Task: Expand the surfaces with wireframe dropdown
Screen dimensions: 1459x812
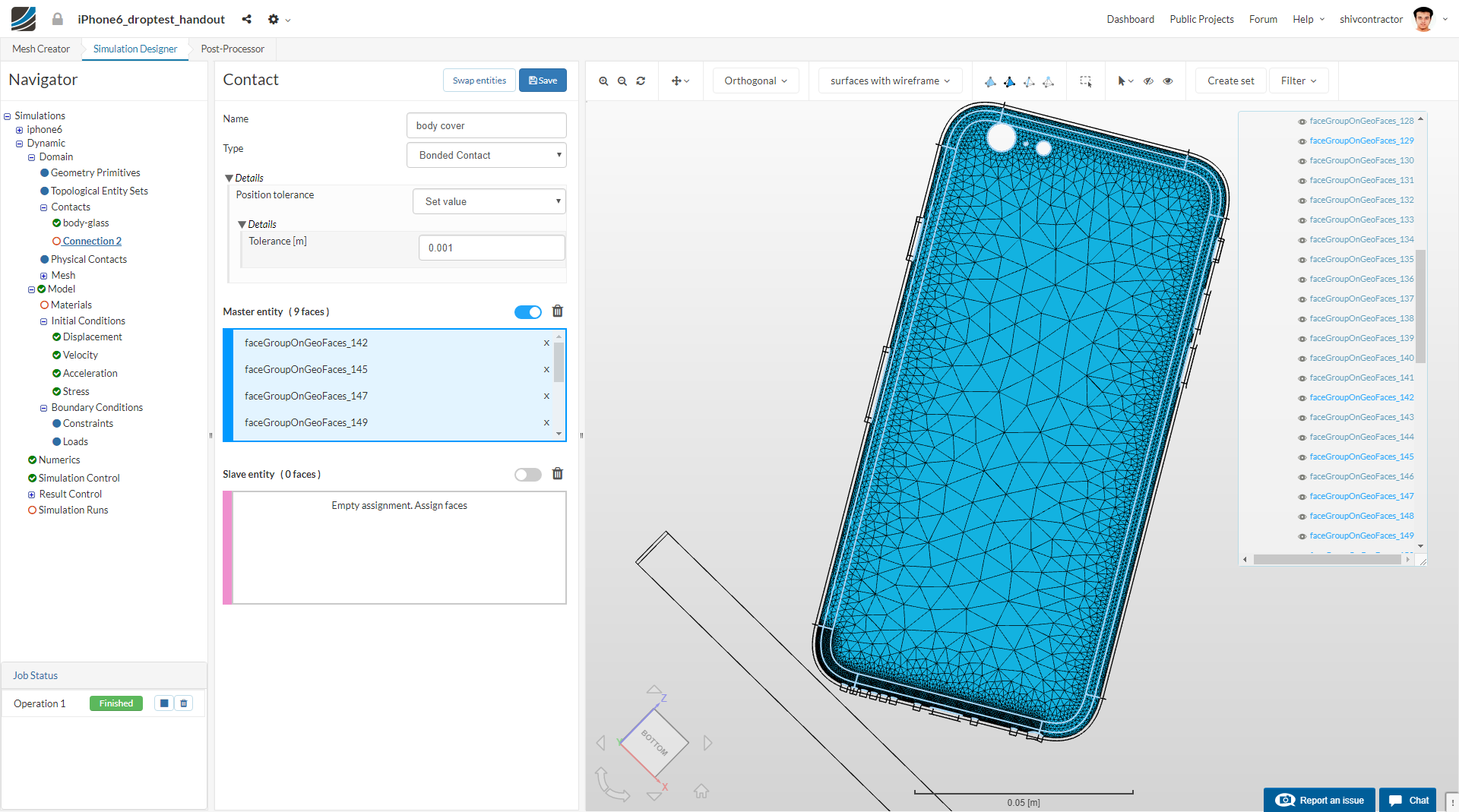Action: click(x=890, y=81)
